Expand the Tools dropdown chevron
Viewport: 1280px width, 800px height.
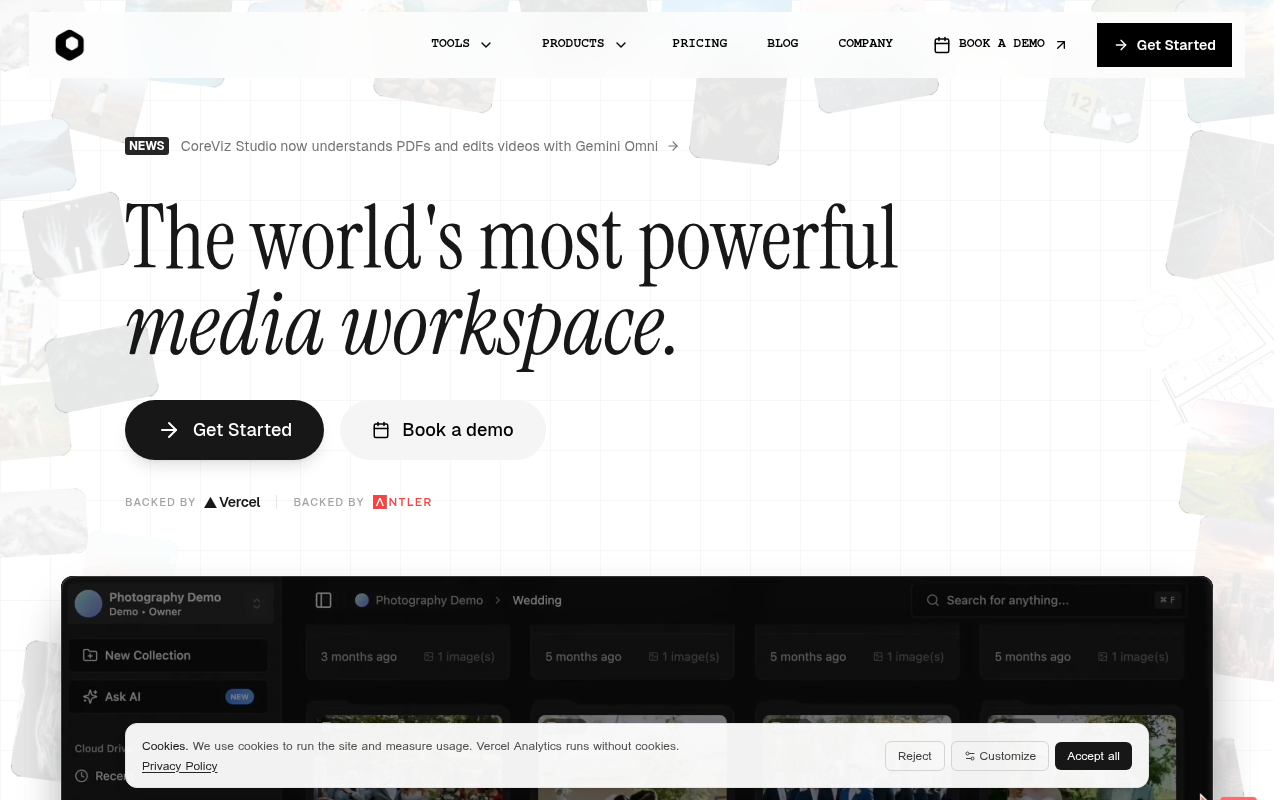(486, 45)
